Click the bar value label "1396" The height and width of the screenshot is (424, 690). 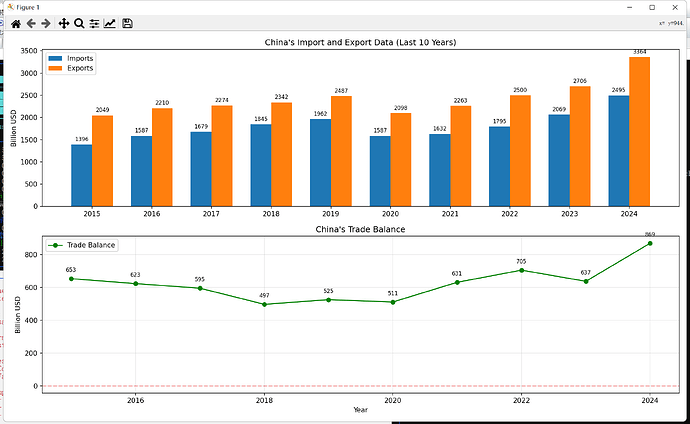coord(82,139)
